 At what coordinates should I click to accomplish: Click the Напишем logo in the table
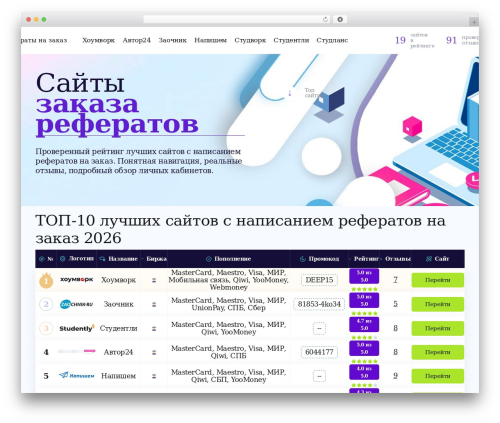coord(76,375)
